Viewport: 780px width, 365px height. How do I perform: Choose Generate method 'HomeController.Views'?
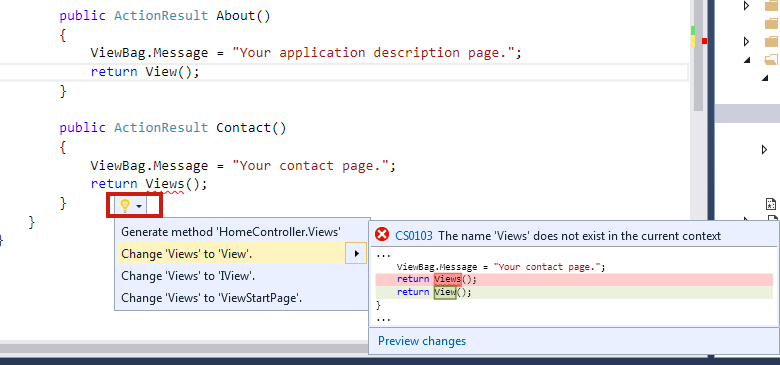coord(231,232)
